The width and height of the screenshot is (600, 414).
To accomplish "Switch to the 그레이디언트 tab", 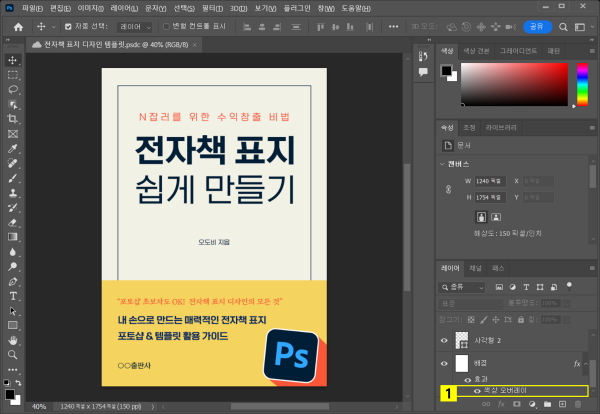I will (518, 50).
